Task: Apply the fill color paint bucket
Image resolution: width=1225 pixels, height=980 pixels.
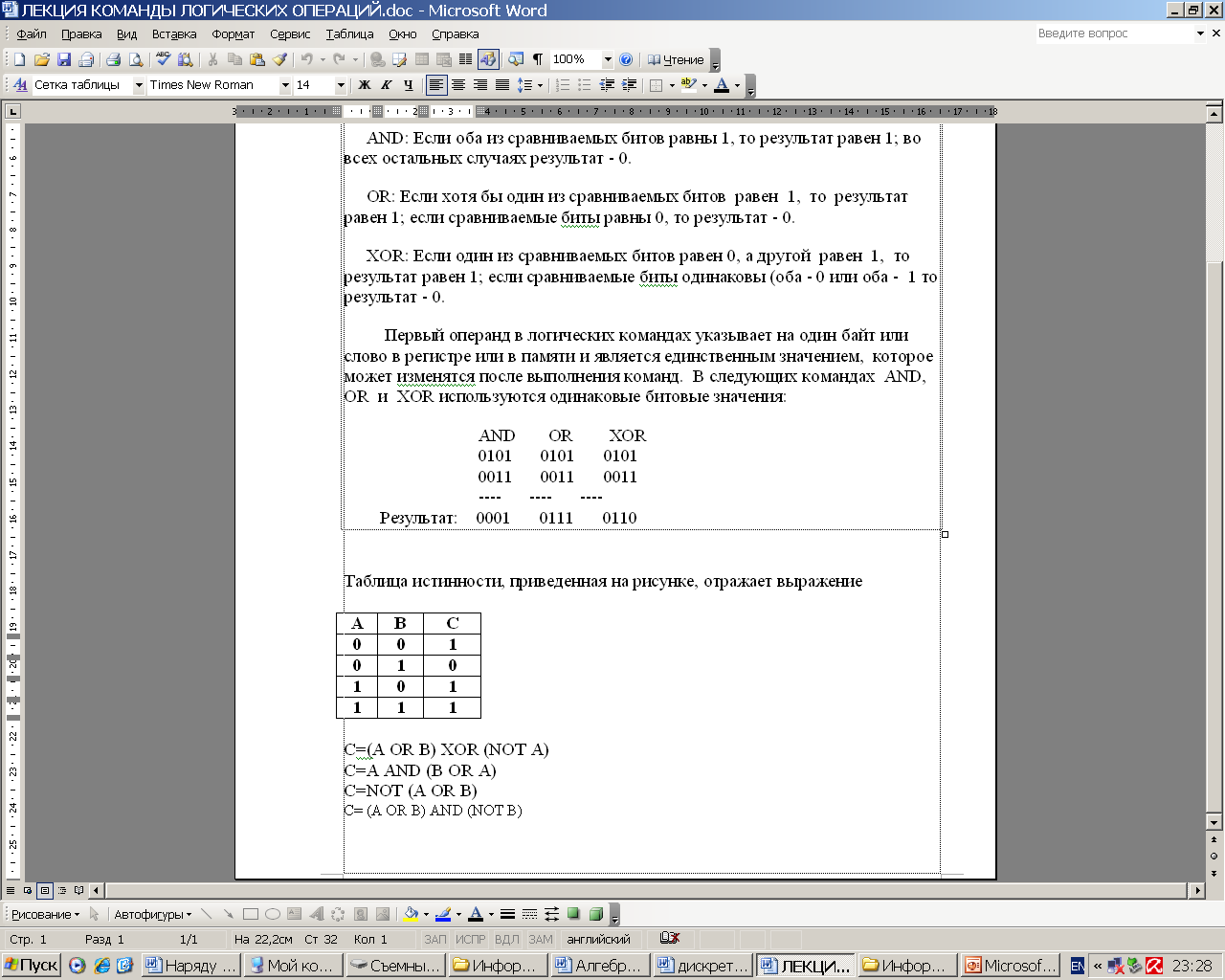Action: (x=412, y=914)
